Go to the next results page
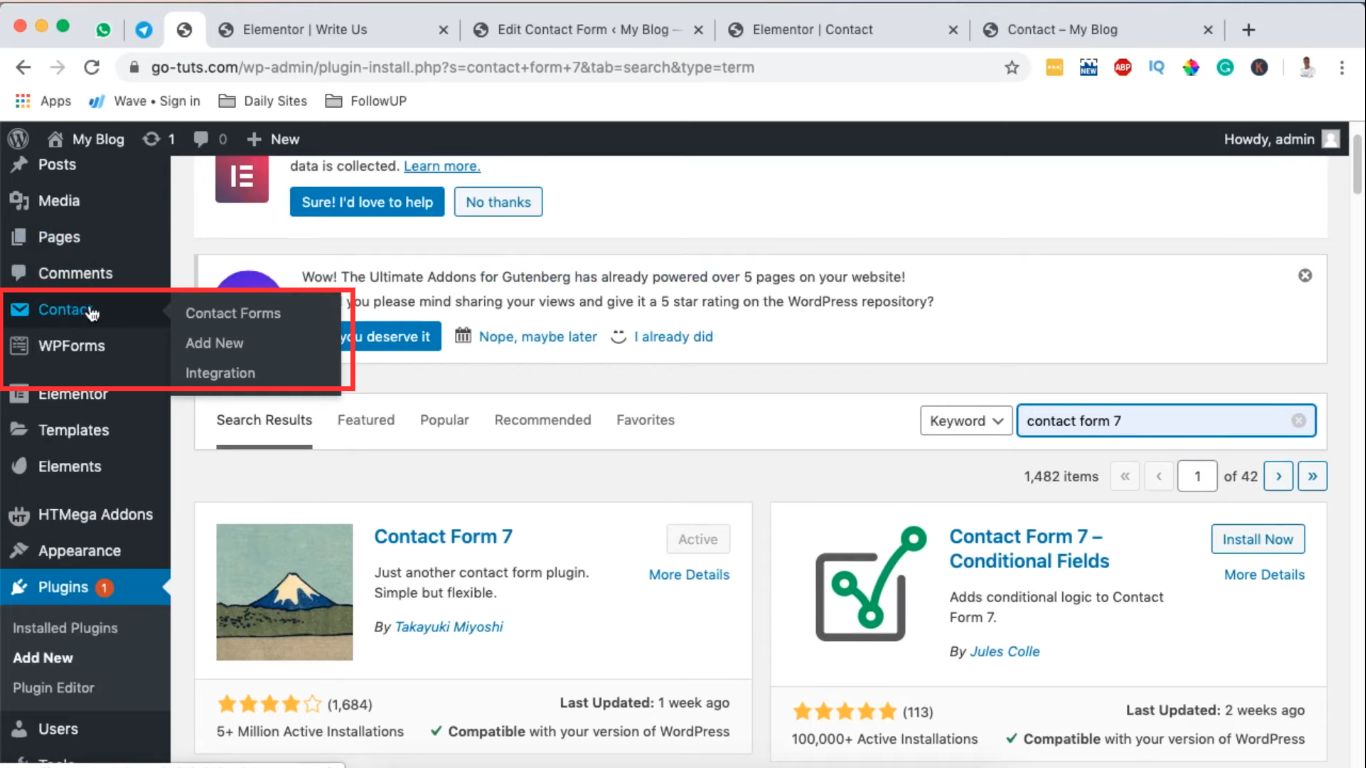This screenshot has width=1366, height=768. tap(1278, 476)
